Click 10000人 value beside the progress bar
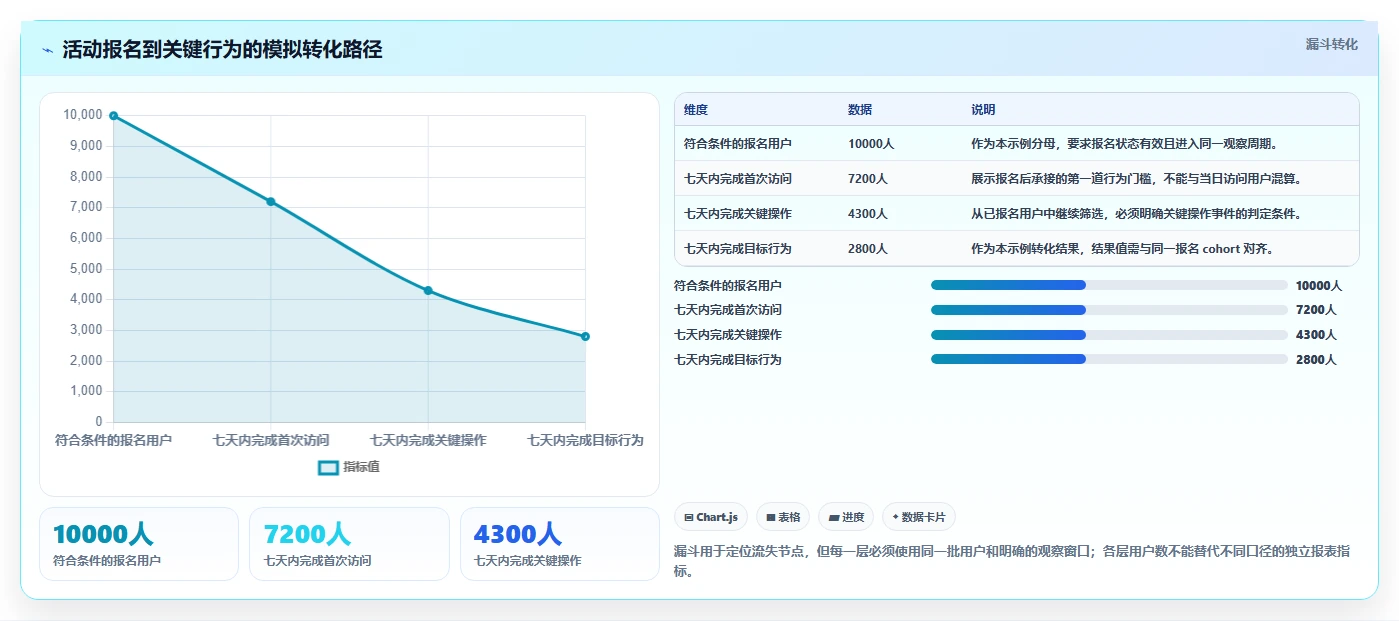Screen dimensions: 1399x621 click(1319, 286)
